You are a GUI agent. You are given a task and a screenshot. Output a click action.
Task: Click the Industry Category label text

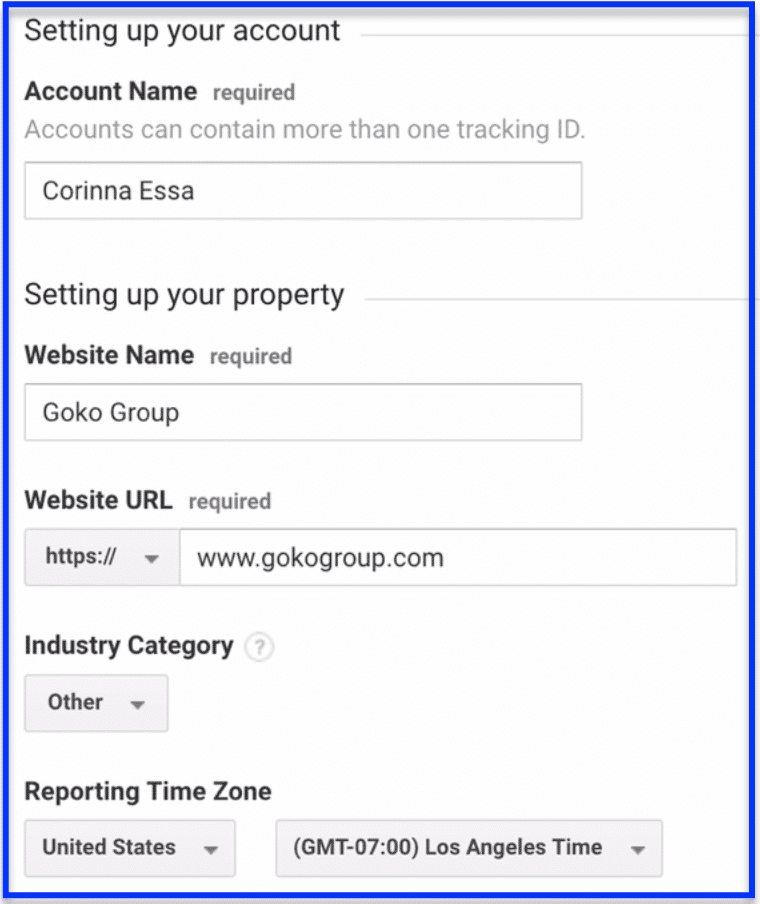128,646
